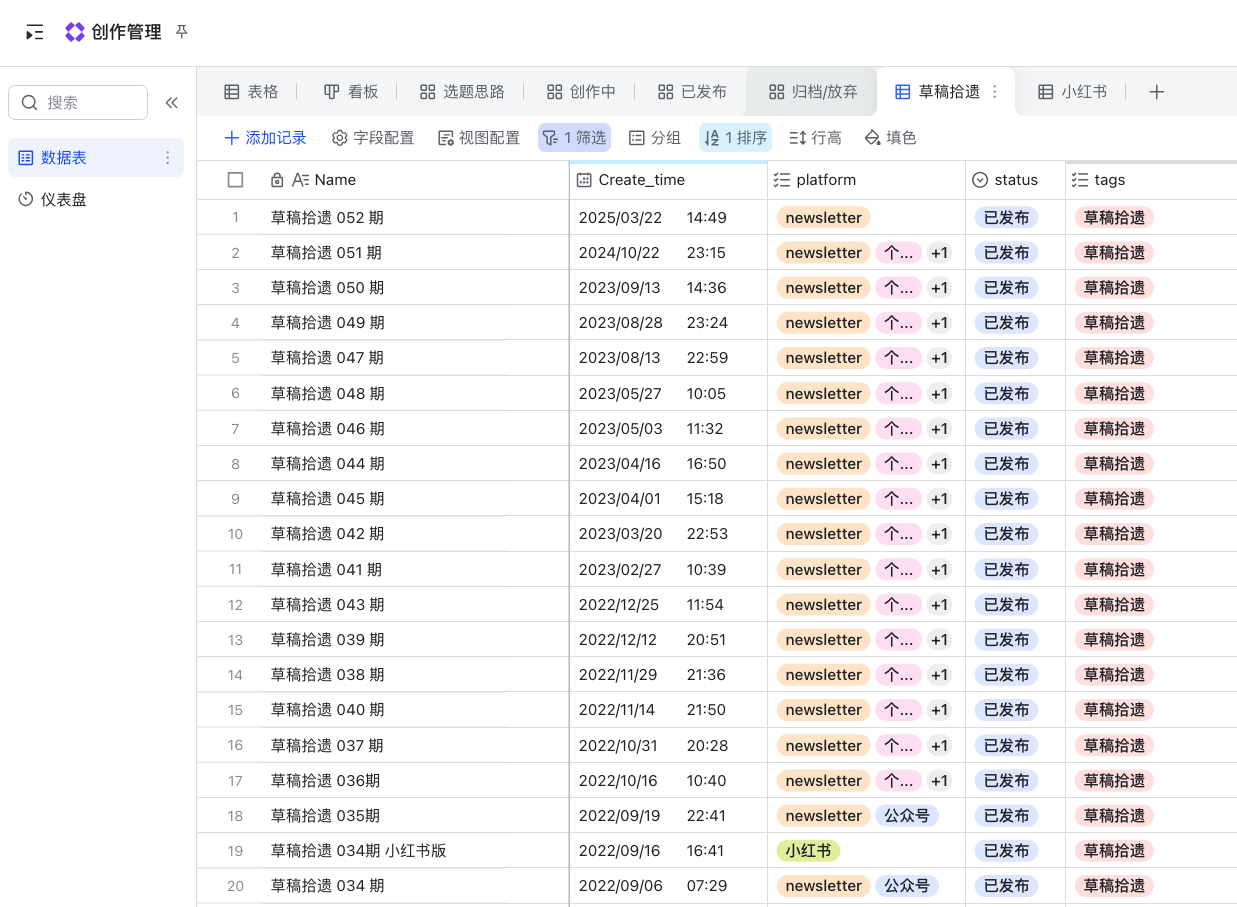This screenshot has height=907, width=1237.
Task: Click the plus icon to add a view
Action: pos(1156,92)
